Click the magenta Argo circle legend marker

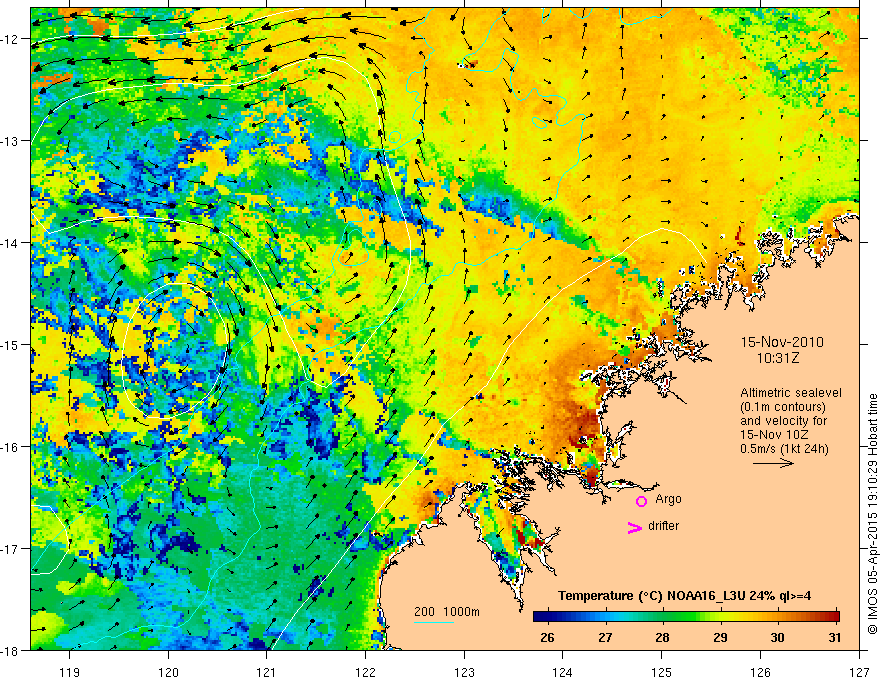[641, 501]
